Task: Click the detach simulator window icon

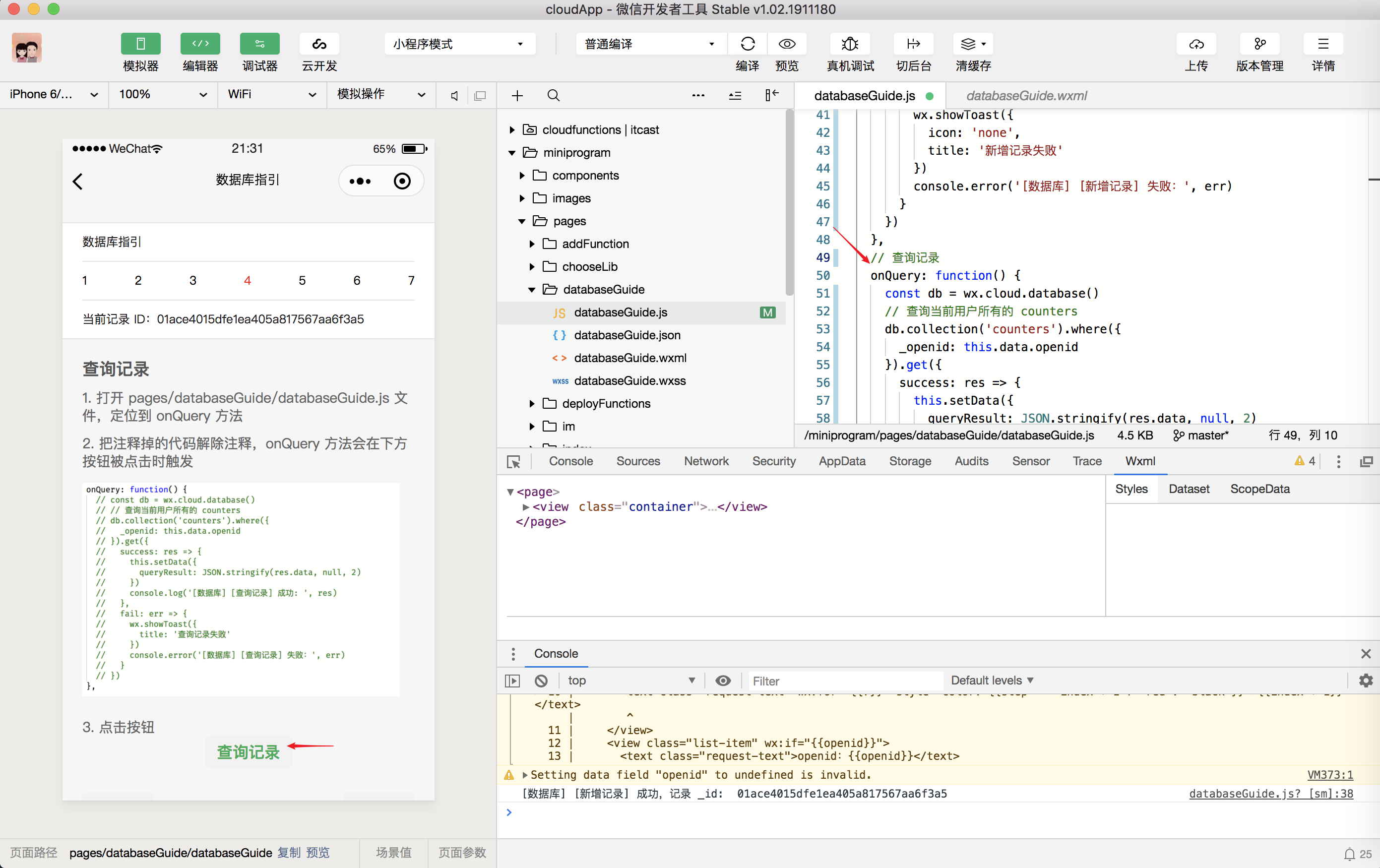Action: click(480, 96)
